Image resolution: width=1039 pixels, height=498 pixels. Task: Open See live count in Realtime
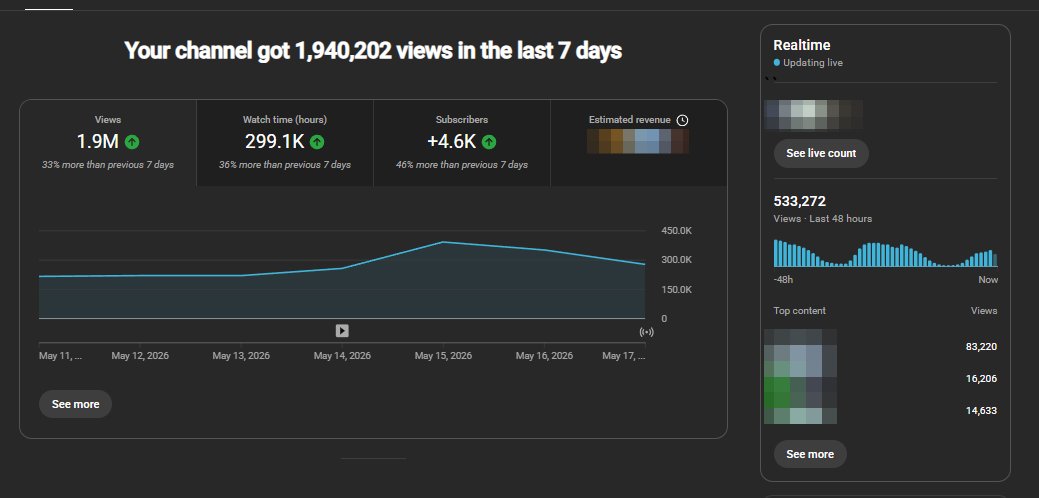(x=821, y=153)
